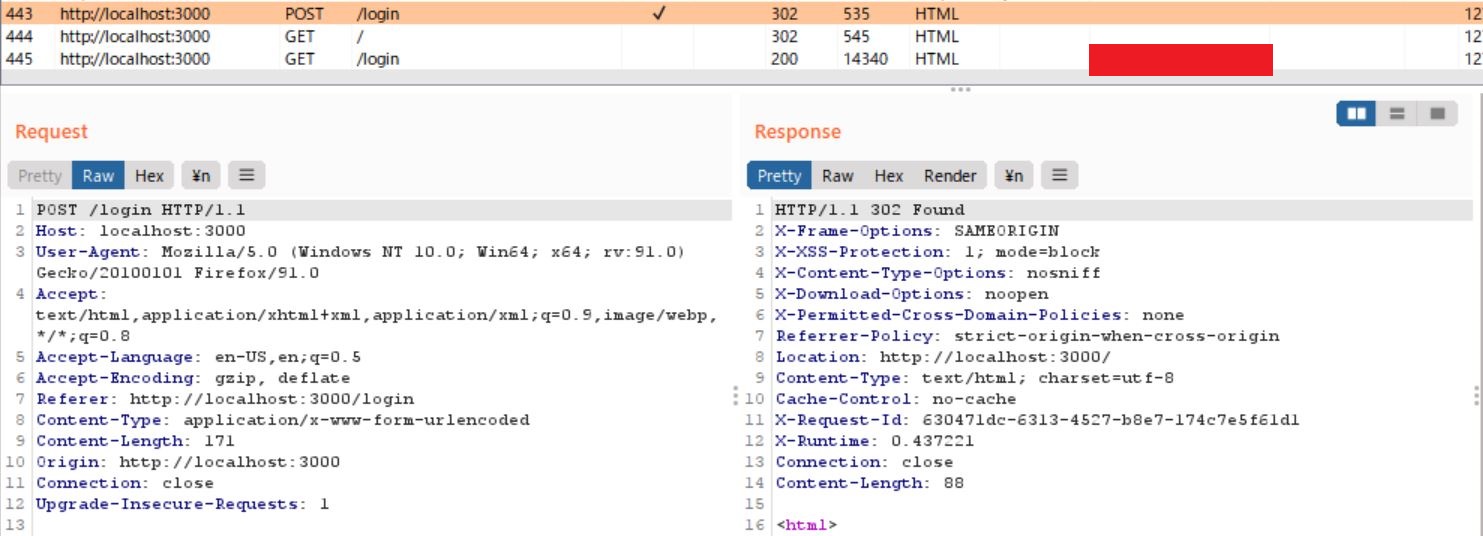
Task: Click the 'HTTP/1.1 302 Found' status line
Action: coord(870,210)
